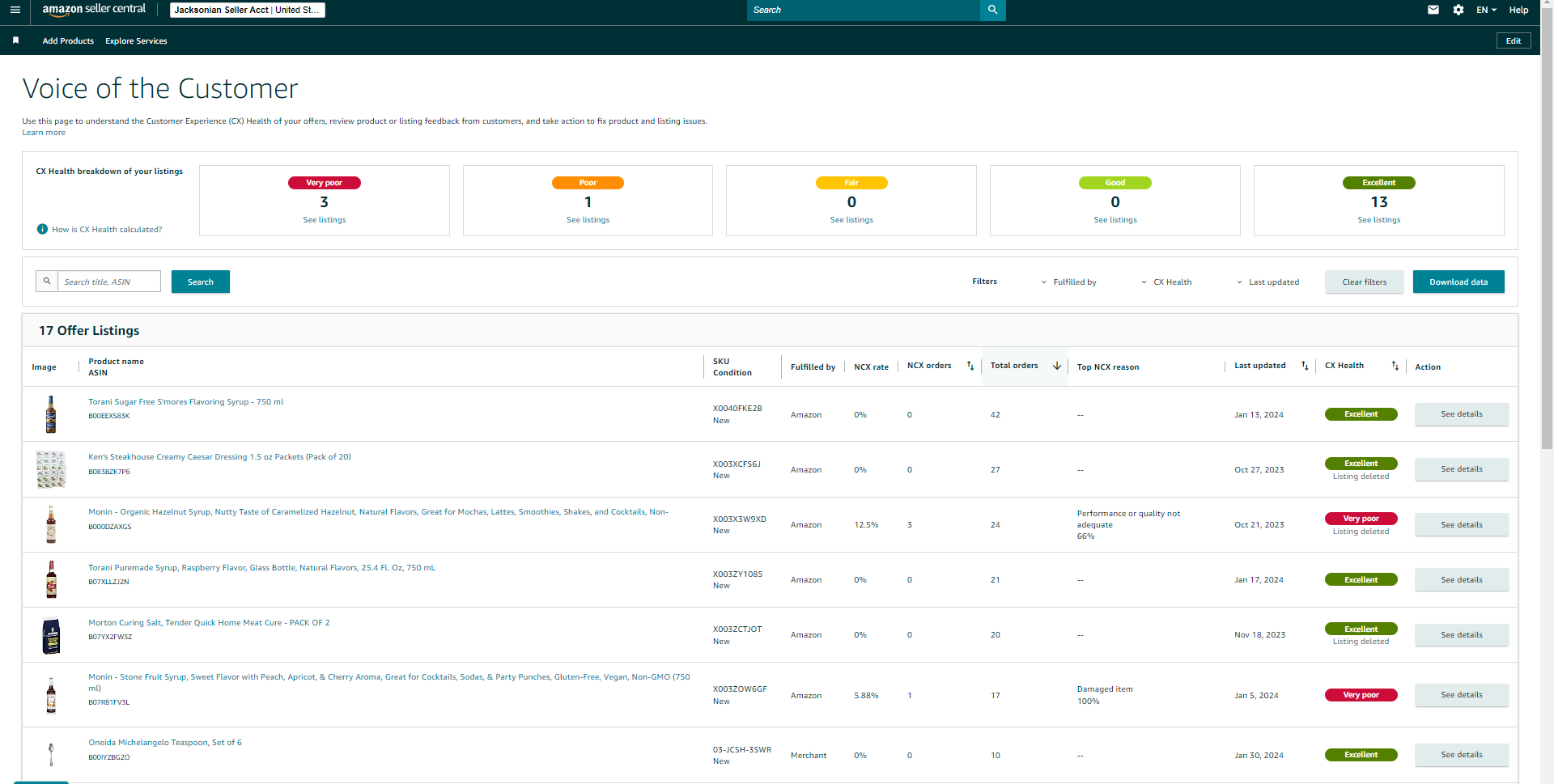The image size is (1554, 784).
Task: Click in the Search title, ASIN field
Action: point(108,282)
